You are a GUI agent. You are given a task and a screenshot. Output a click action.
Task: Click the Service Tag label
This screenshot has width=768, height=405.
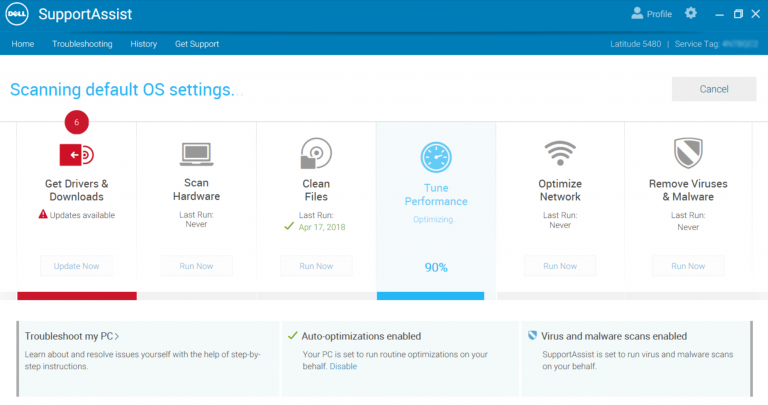[x=697, y=44]
